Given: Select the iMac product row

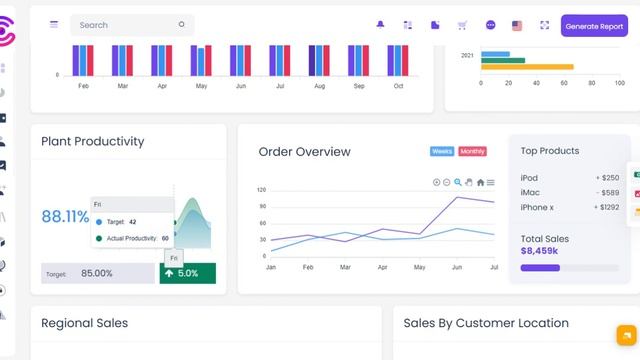Looking at the screenshot, I should 569,193.
